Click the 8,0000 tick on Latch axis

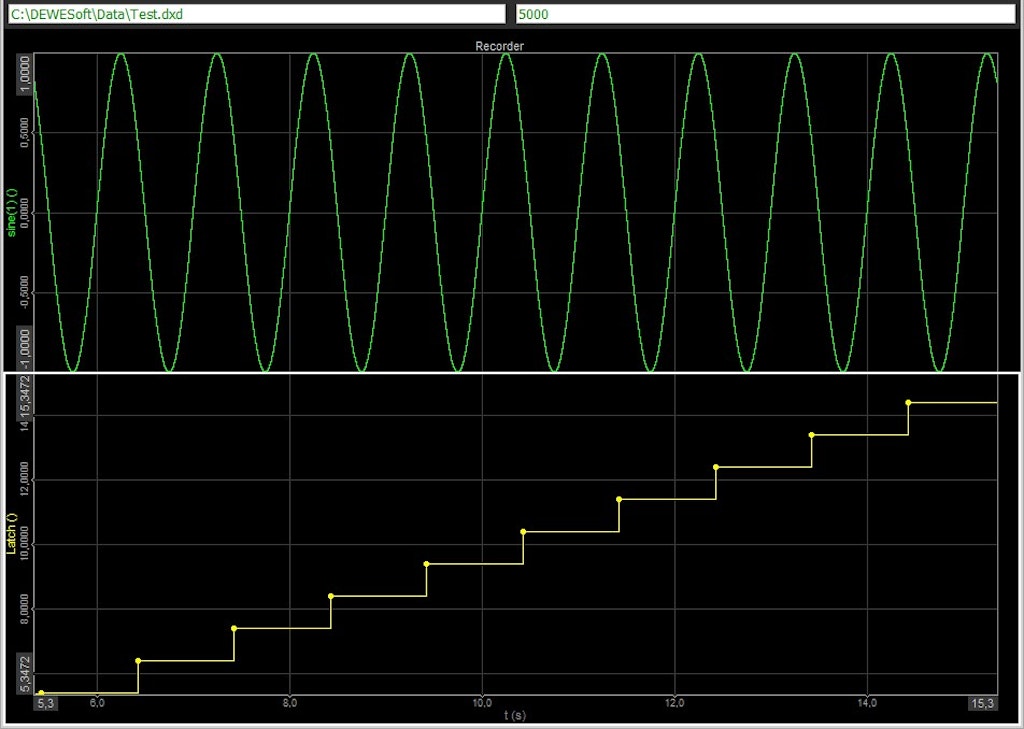click(x=25, y=609)
